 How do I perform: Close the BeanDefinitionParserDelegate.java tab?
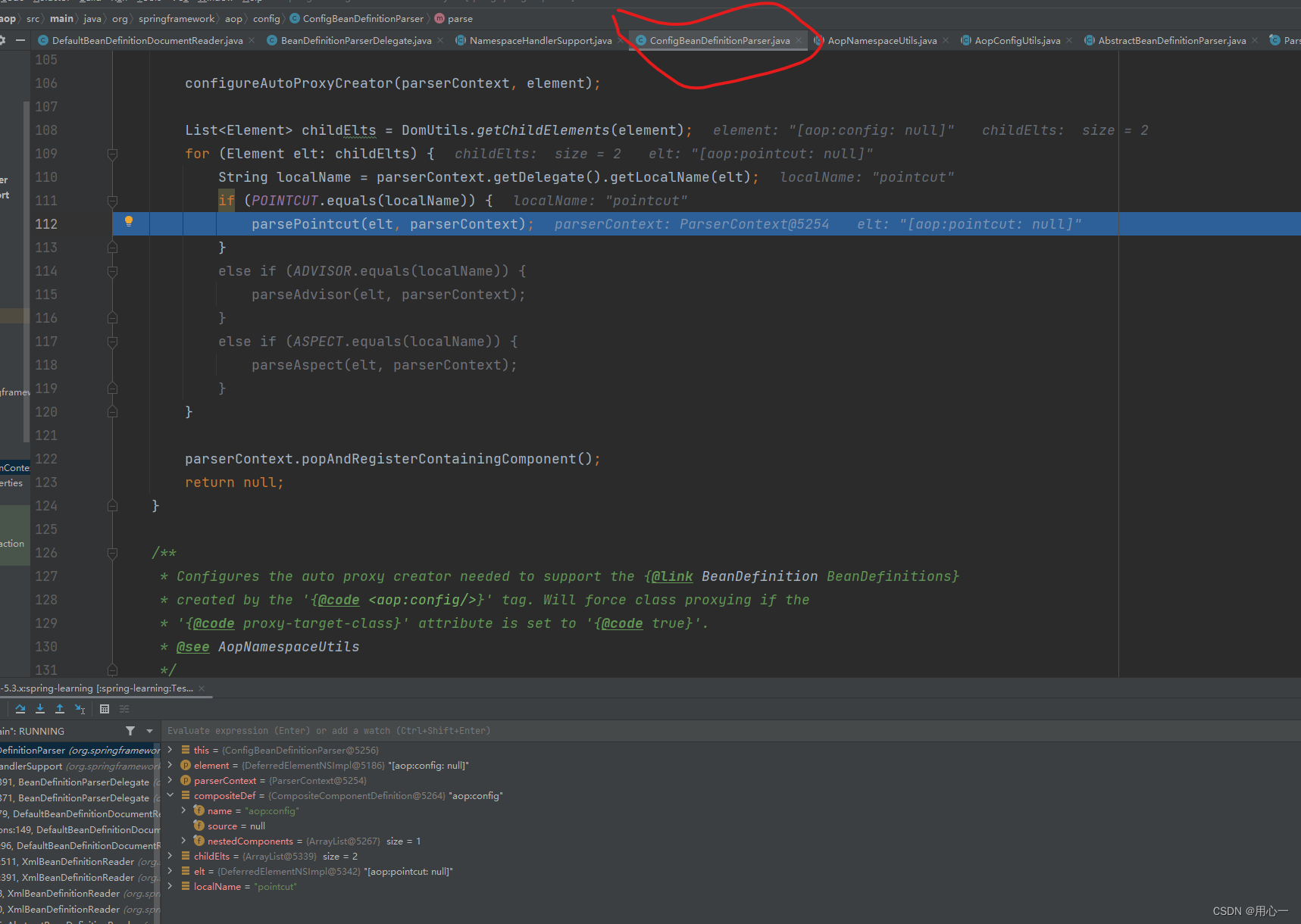click(x=440, y=40)
